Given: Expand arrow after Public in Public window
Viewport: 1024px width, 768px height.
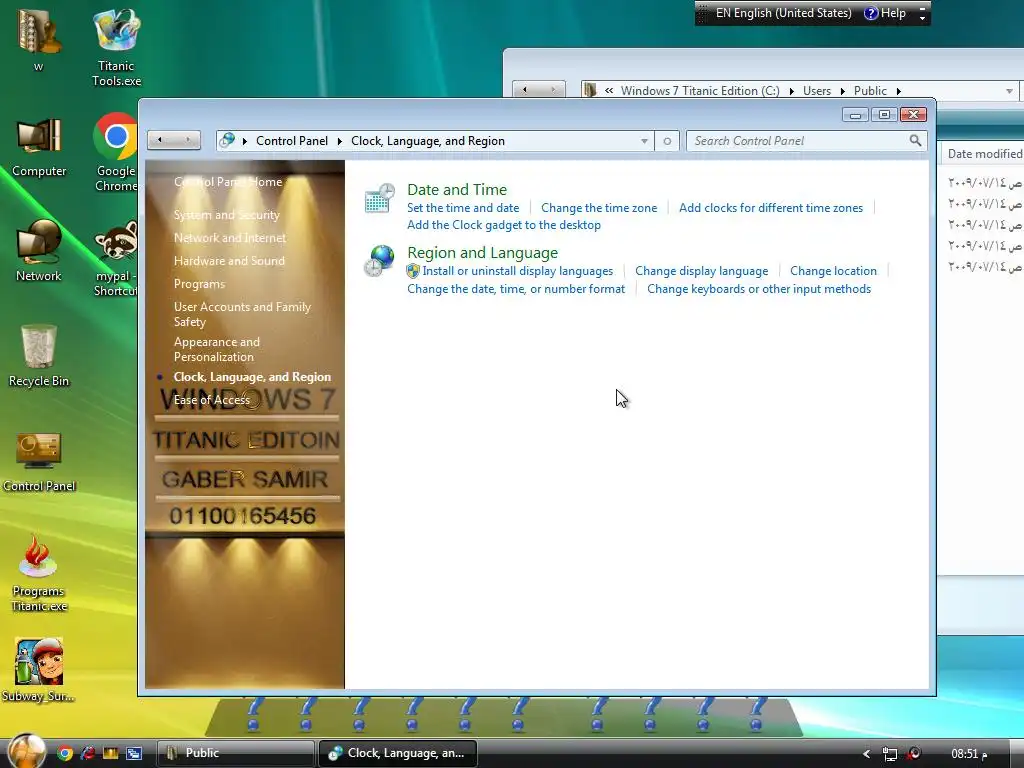Looking at the screenshot, I should (x=899, y=91).
